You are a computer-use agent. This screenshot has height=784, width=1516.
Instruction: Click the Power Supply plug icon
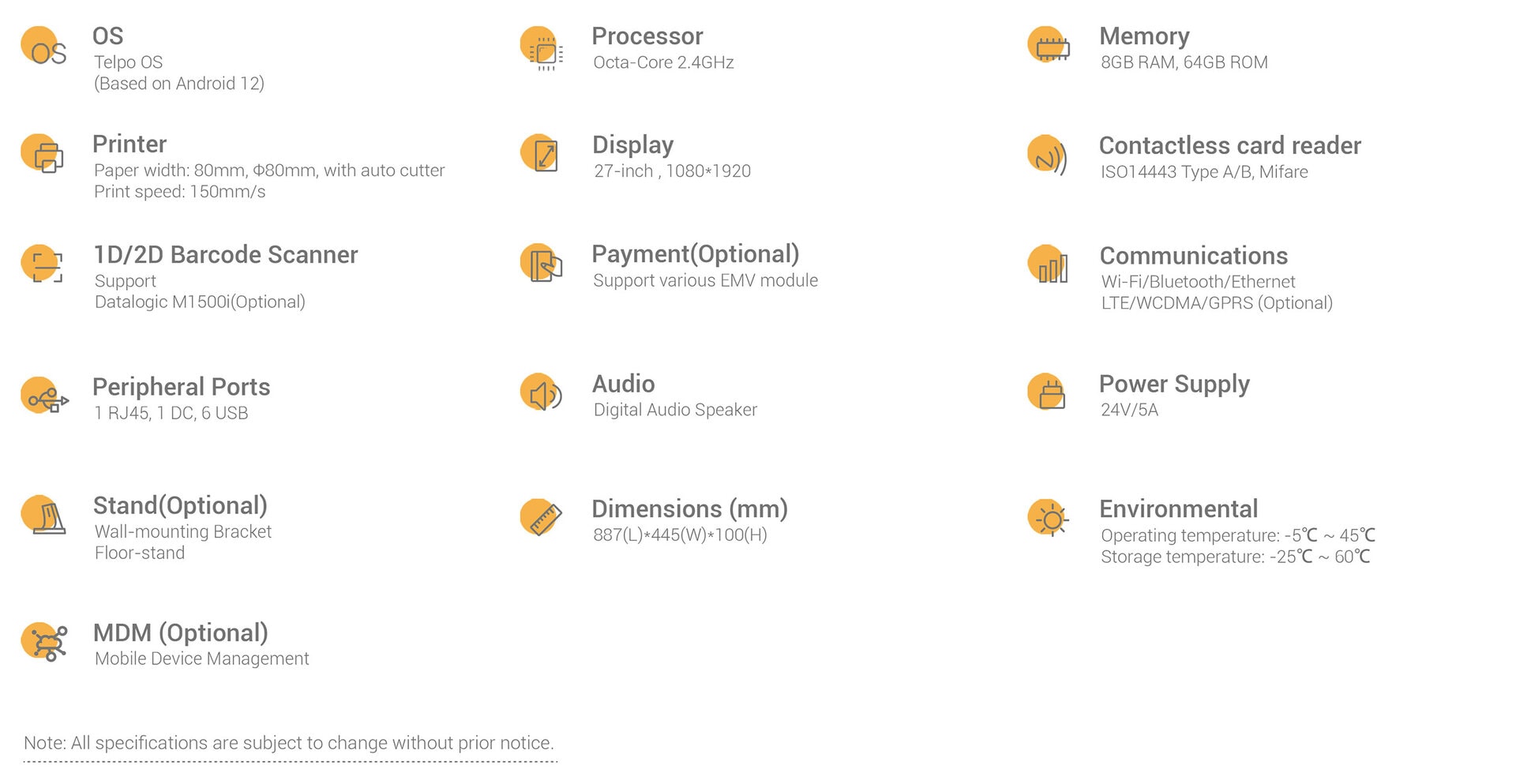coord(1047,392)
